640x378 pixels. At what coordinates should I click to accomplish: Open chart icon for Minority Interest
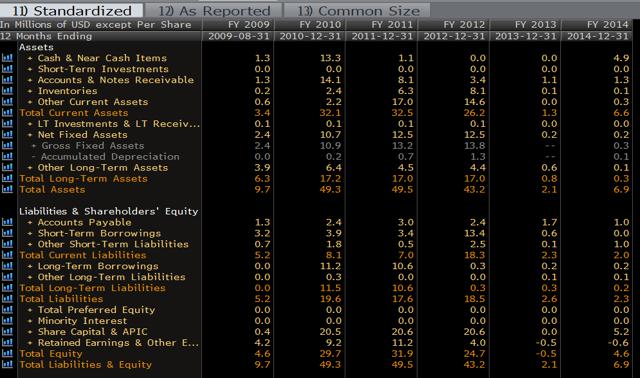pyautogui.click(x=7, y=321)
